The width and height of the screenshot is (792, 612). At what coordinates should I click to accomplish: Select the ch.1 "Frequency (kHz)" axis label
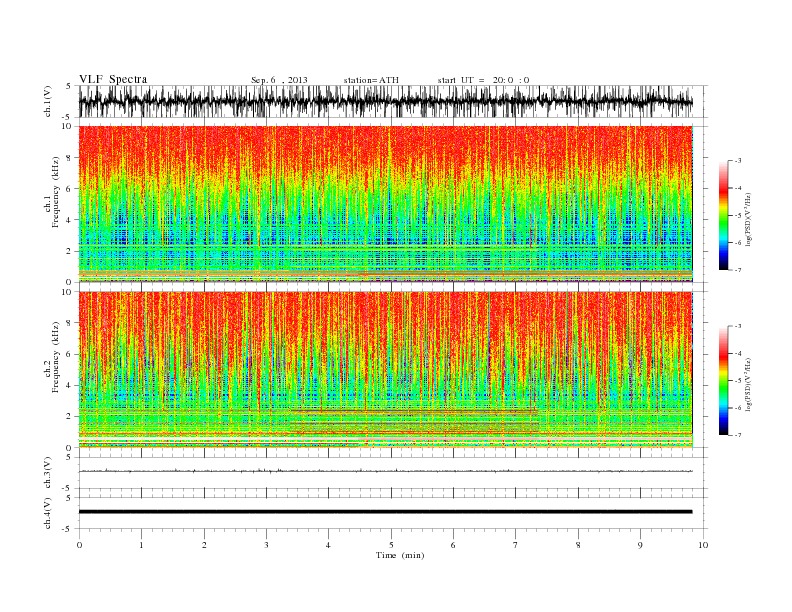coord(56,192)
